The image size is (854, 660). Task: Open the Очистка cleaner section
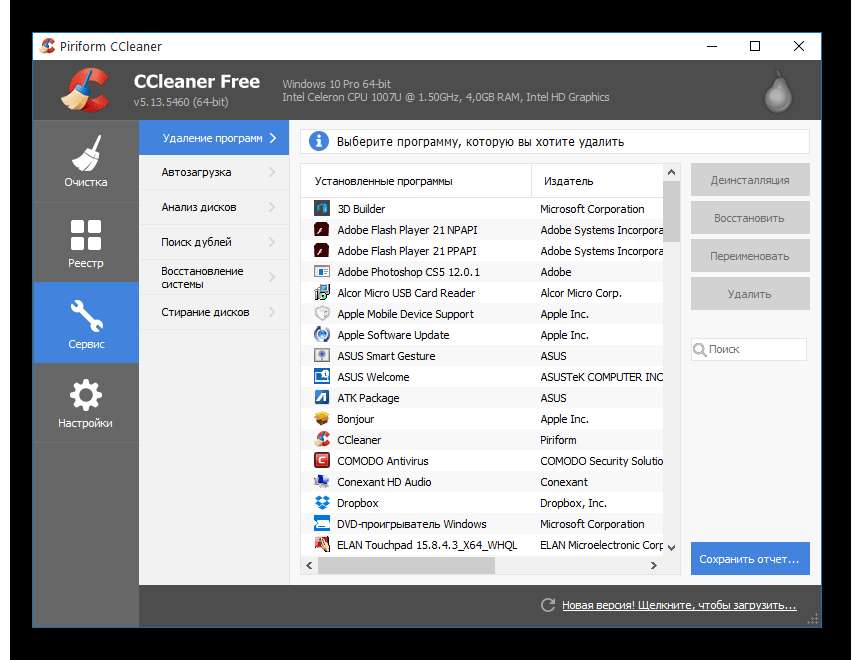(x=86, y=161)
